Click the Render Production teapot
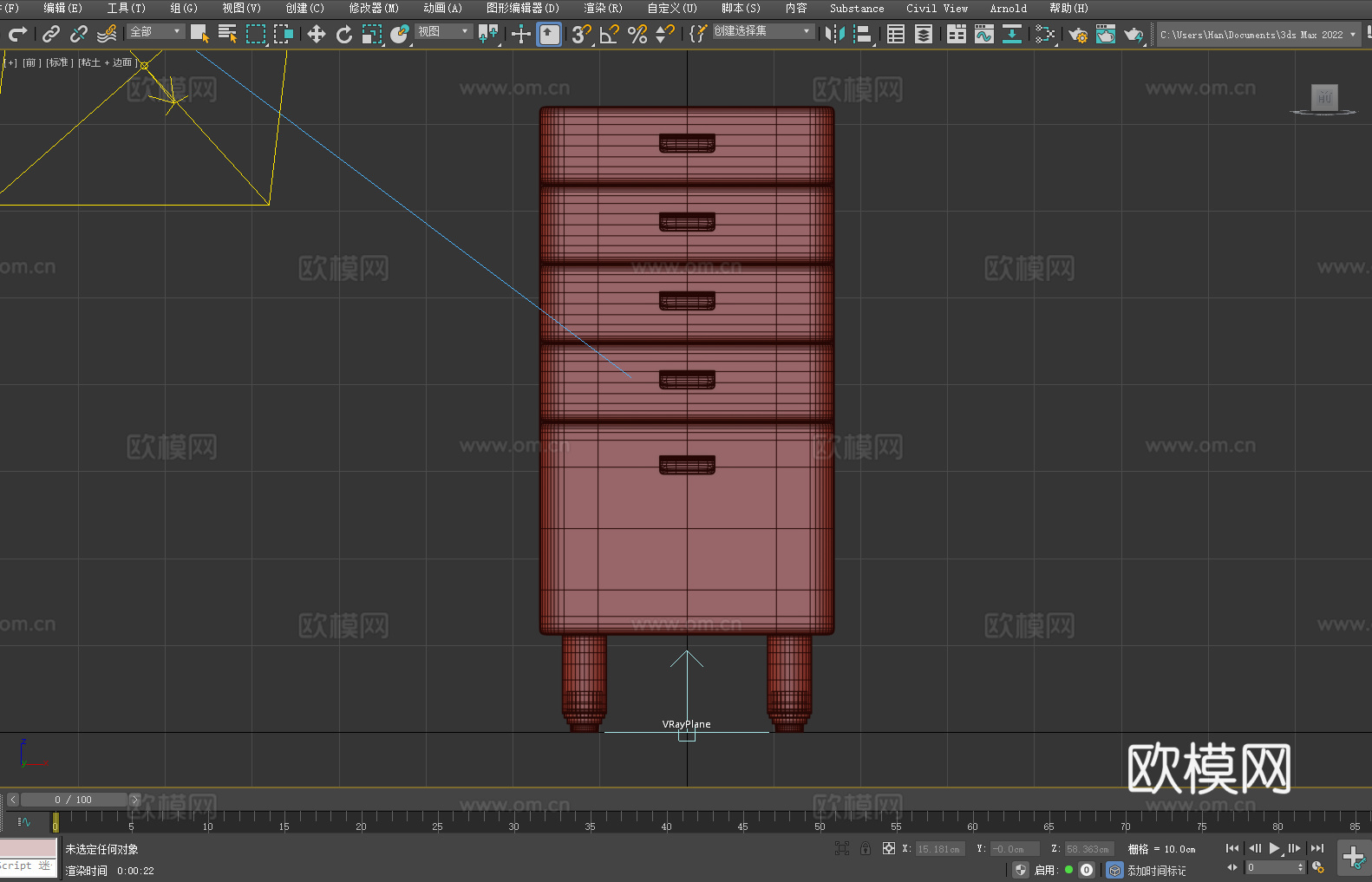Image resolution: width=1372 pixels, height=882 pixels. pos(1134,34)
